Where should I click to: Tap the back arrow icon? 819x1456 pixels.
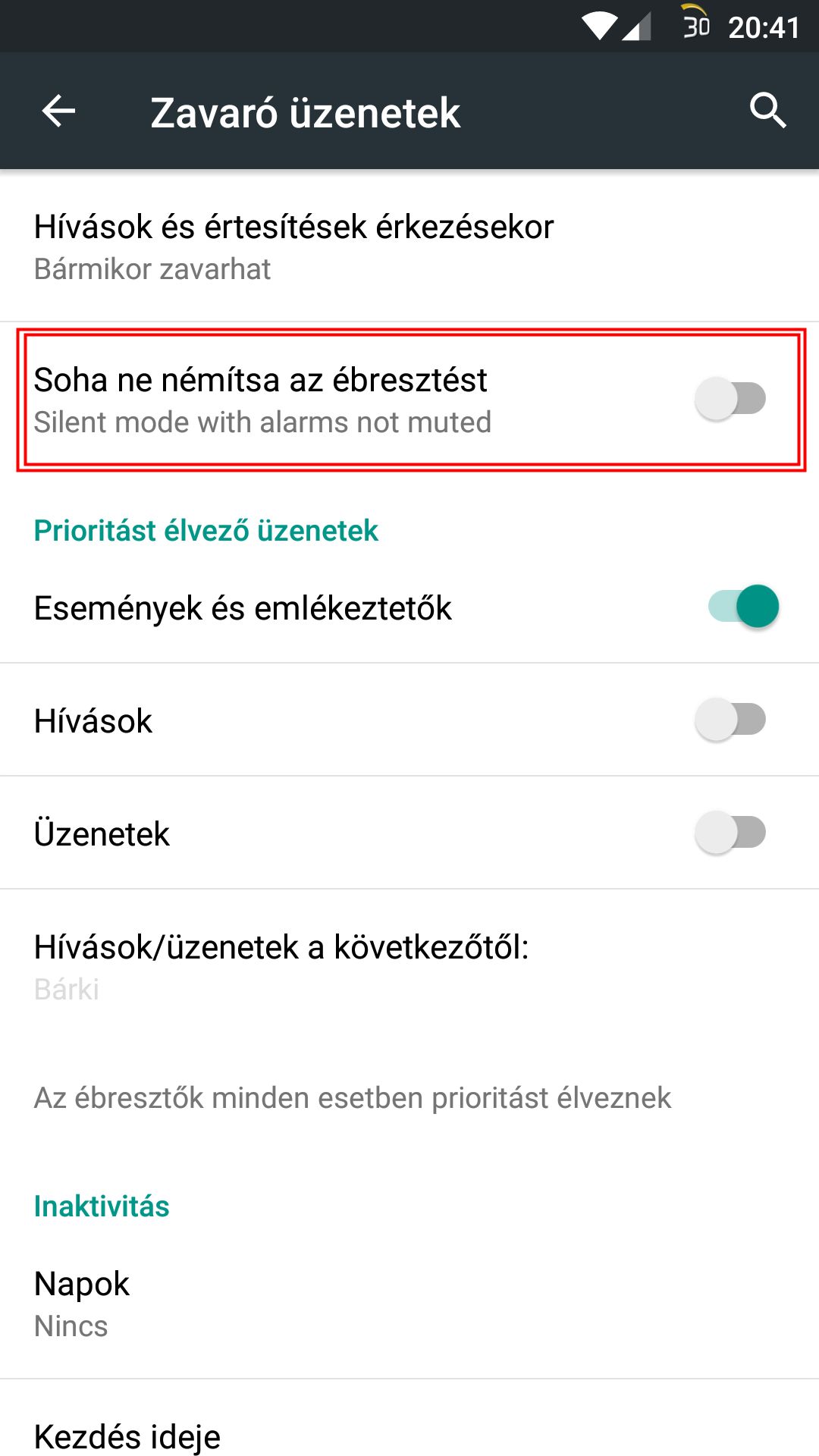tap(58, 111)
